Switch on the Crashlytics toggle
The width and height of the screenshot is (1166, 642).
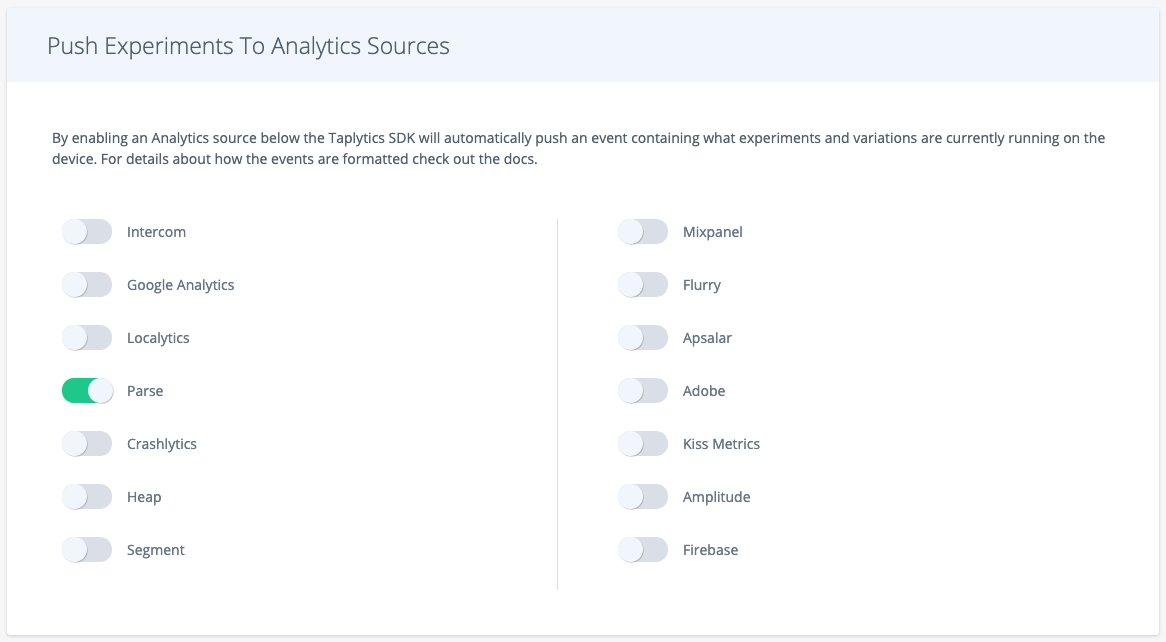[87, 444]
